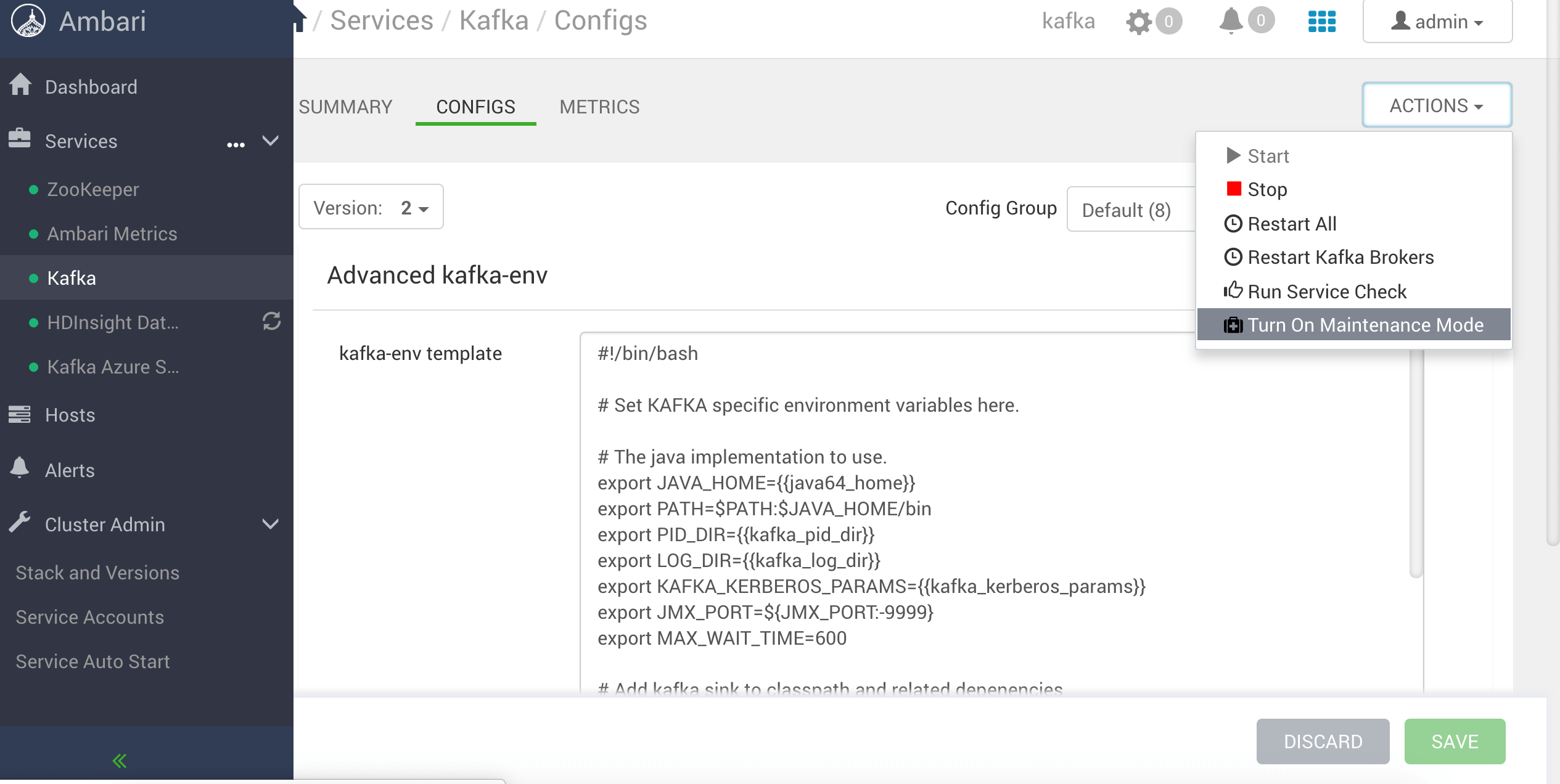
Task: Click HDInsight restart-required refresh icon
Action: pyautogui.click(x=271, y=321)
